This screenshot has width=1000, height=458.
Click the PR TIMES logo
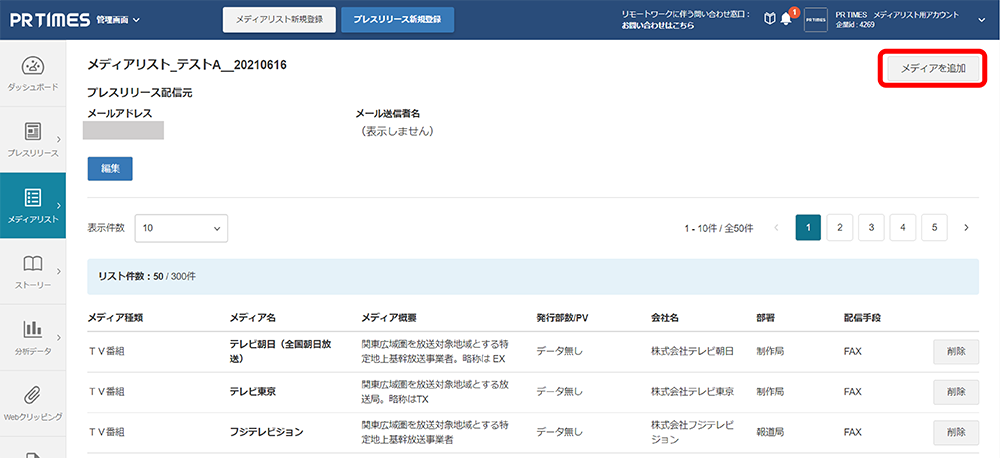coord(50,20)
